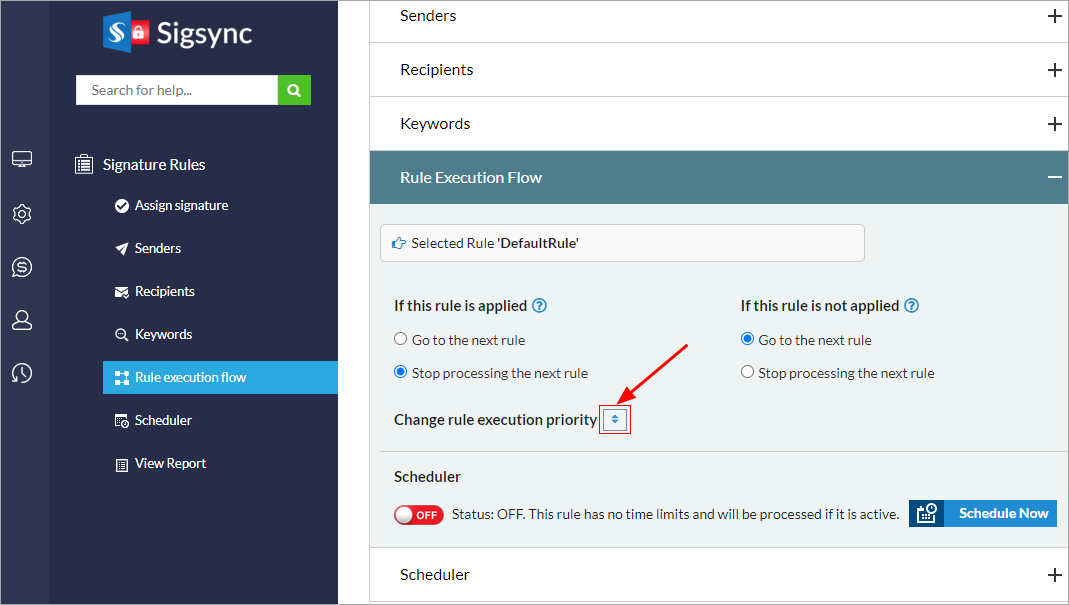Screen dimensions: 1069x605
Task: Open the user profile icon in left rail
Action: coord(22,320)
